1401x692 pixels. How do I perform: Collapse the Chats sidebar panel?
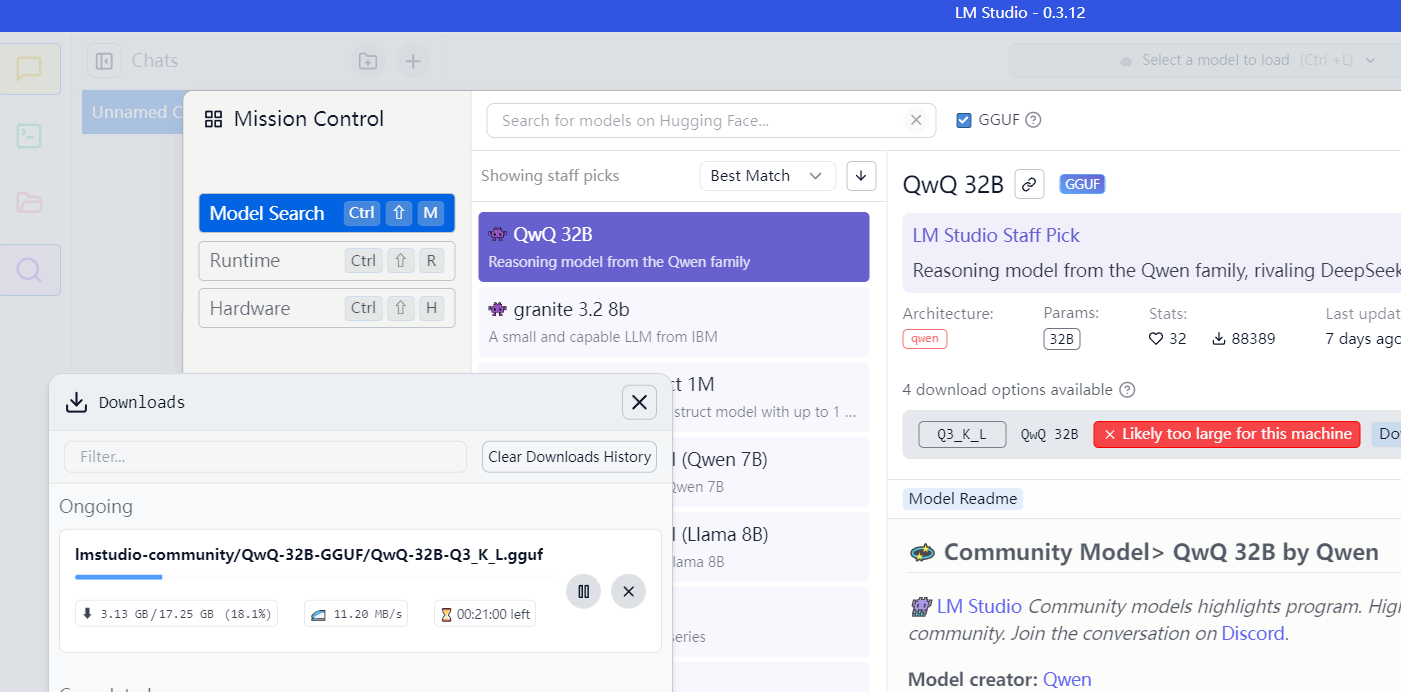point(104,61)
